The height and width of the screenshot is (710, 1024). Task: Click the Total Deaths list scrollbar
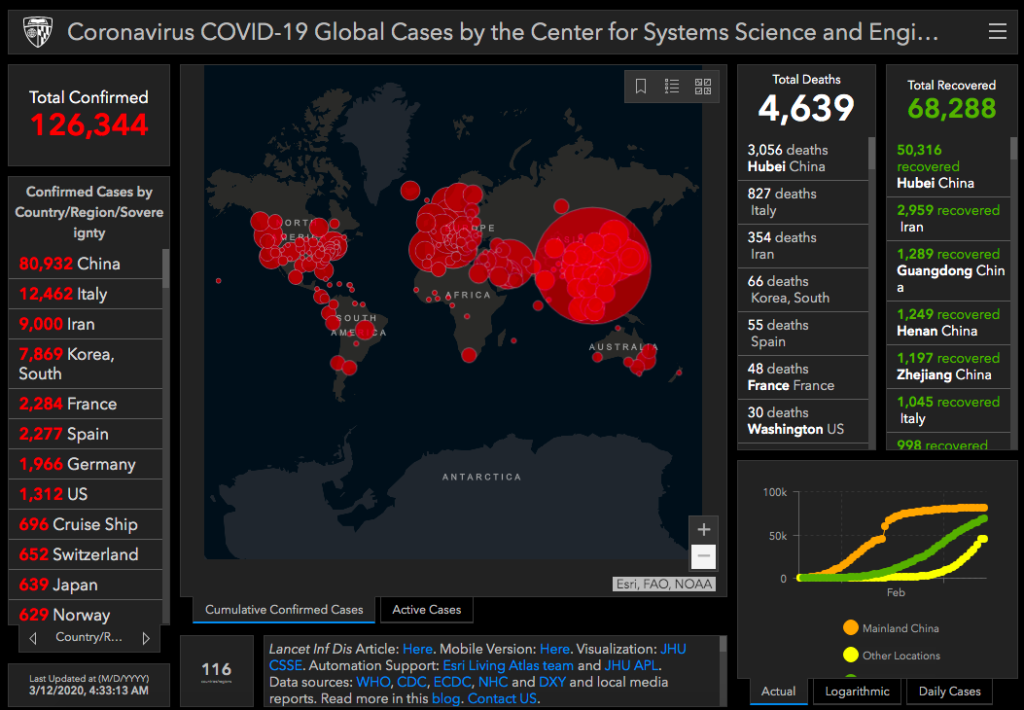click(x=871, y=155)
